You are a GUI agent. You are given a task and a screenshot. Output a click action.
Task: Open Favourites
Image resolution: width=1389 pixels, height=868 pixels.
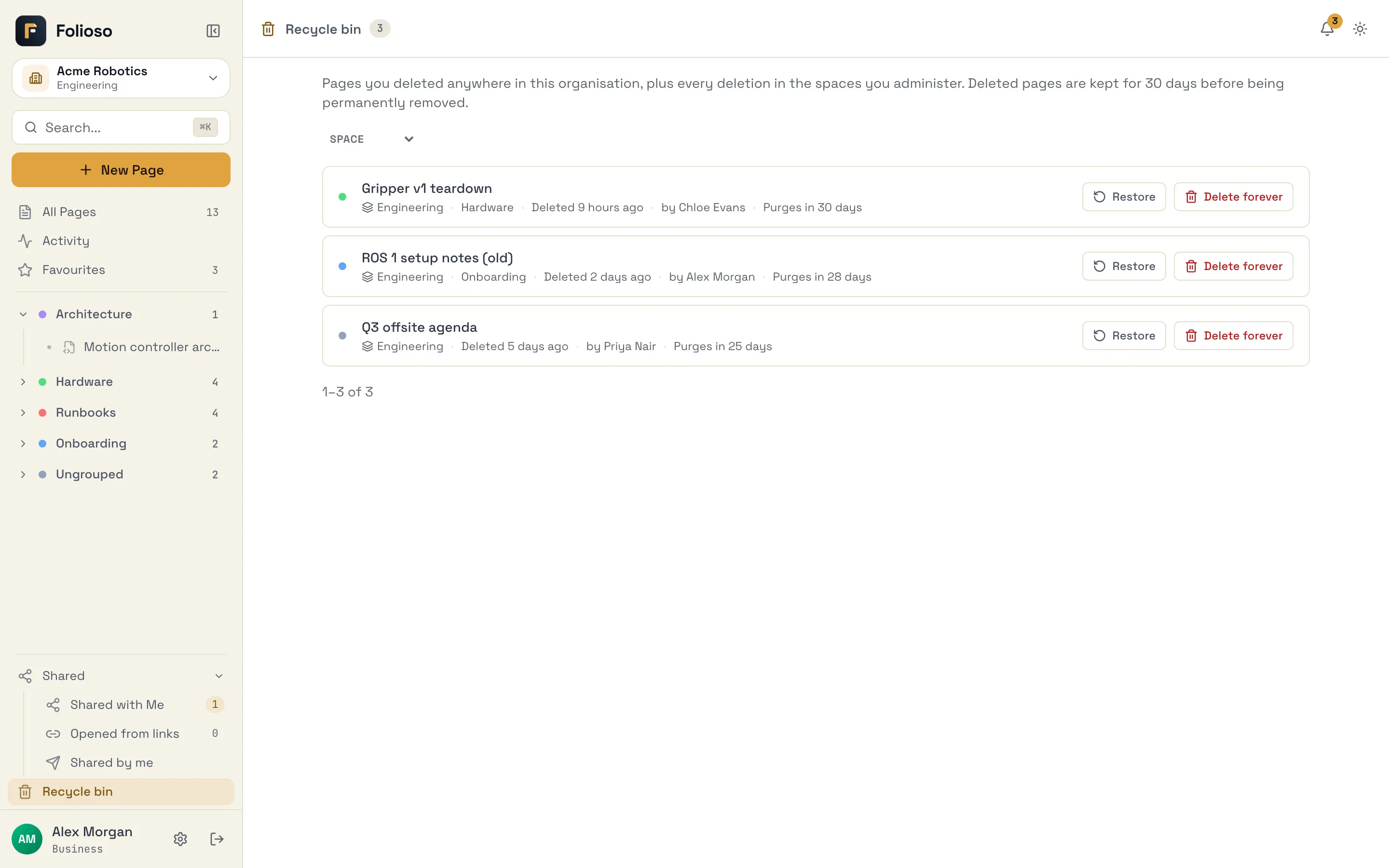[121, 270]
